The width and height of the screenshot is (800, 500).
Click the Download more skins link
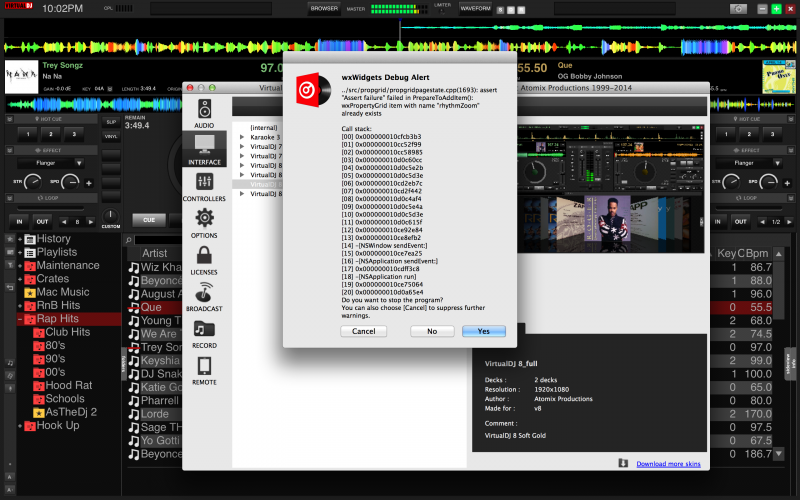pos(671,463)
